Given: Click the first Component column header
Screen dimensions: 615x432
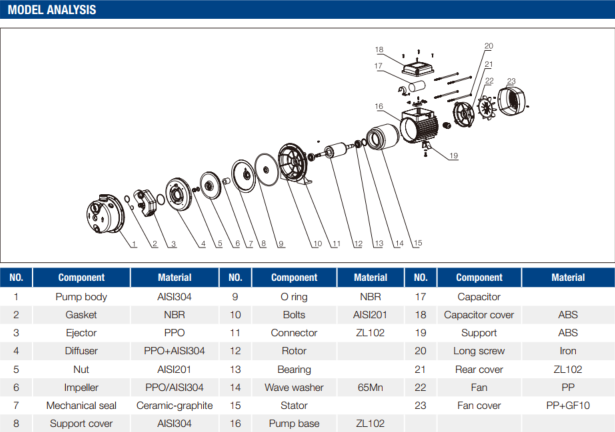Looking at the screenshot, I should [81, 278].
